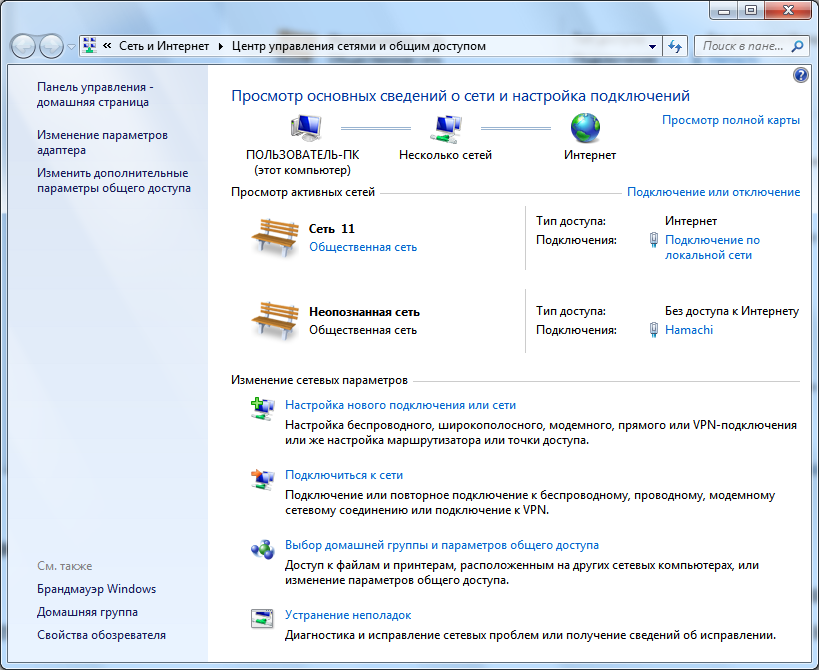819x670 pixels.
Task: Expand the double-chevron breadcrumb overflow
Action: pyautogui.click(x=107, y=46)
